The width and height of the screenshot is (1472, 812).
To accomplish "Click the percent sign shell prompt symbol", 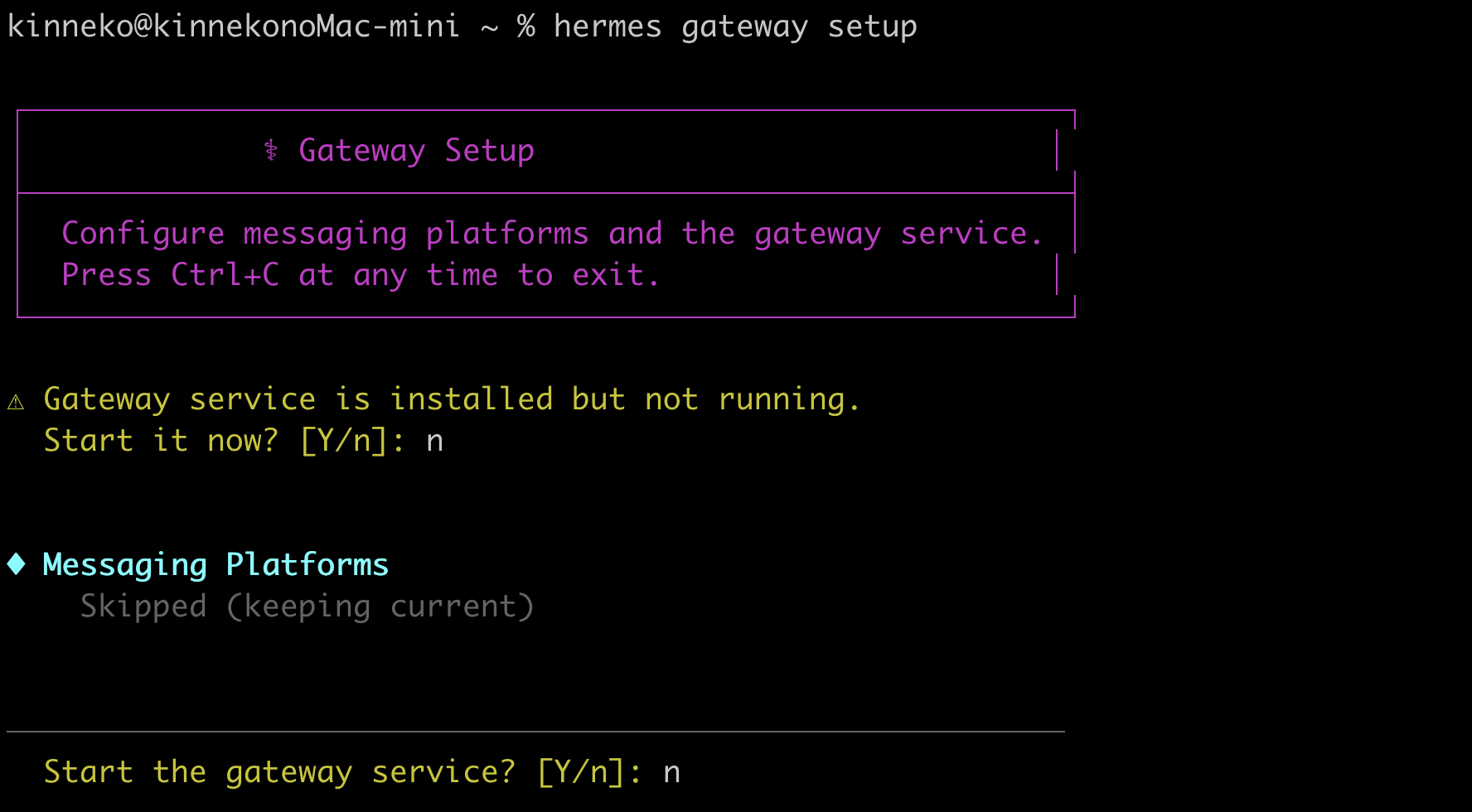I will click(525, 27).
